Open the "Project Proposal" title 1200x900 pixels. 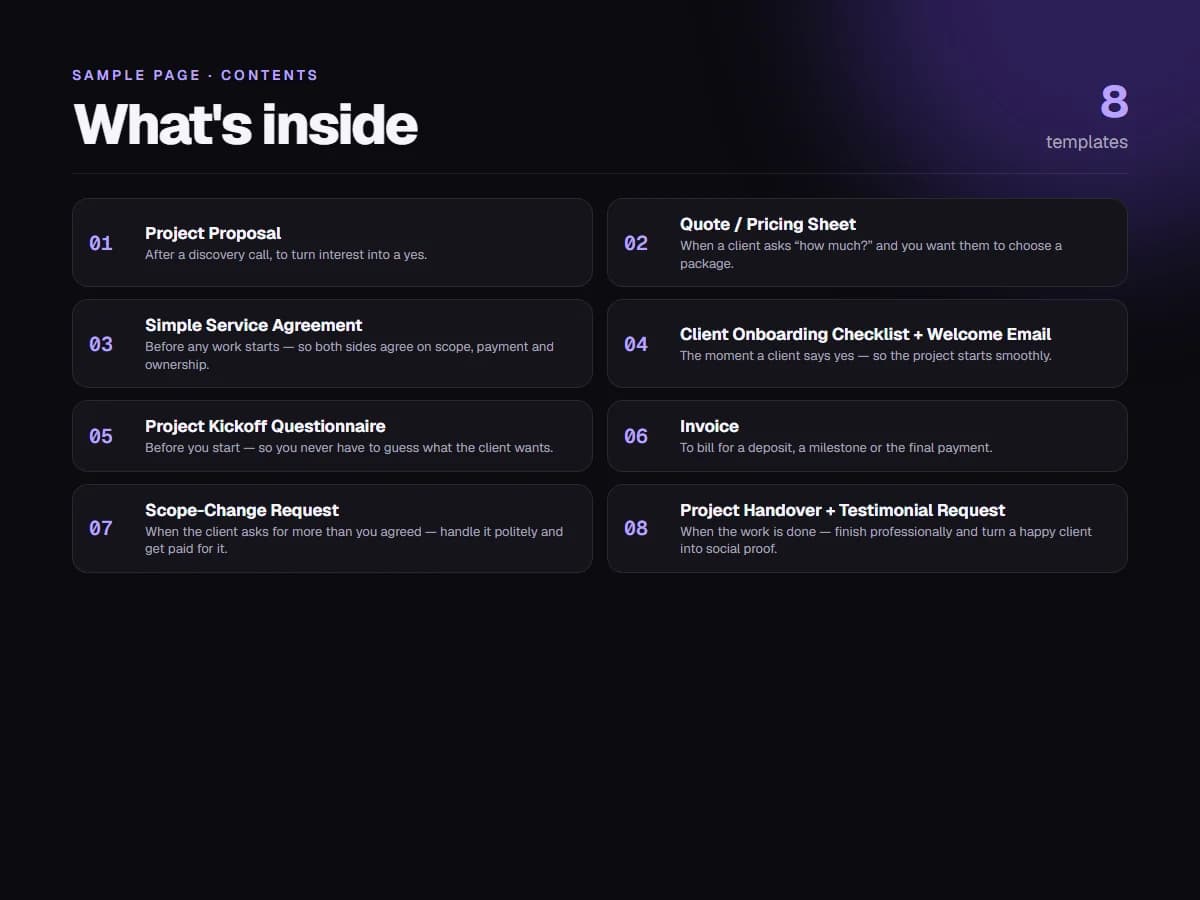(x=213, y=233)
